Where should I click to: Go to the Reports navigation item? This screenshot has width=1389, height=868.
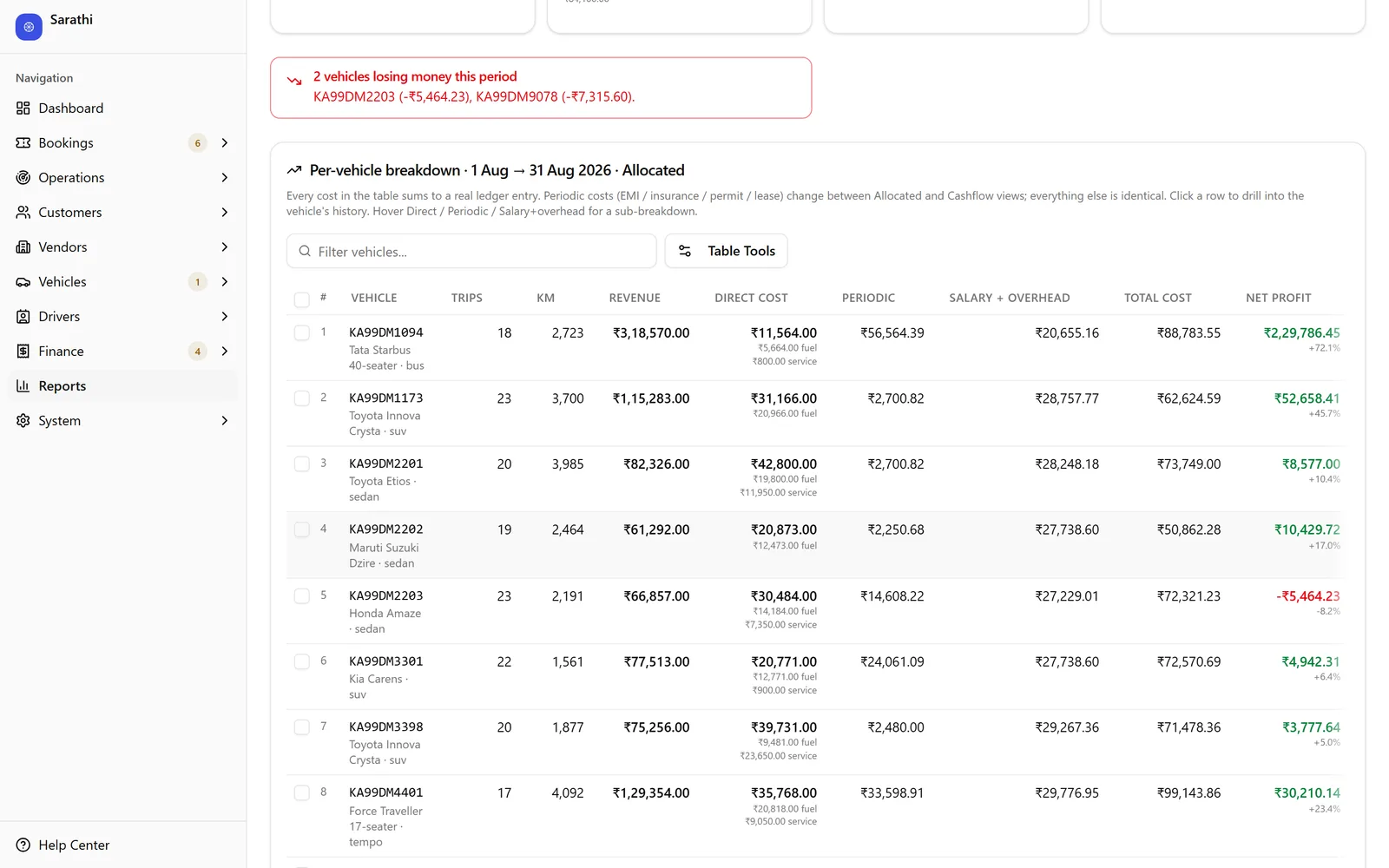pos(122,386)
